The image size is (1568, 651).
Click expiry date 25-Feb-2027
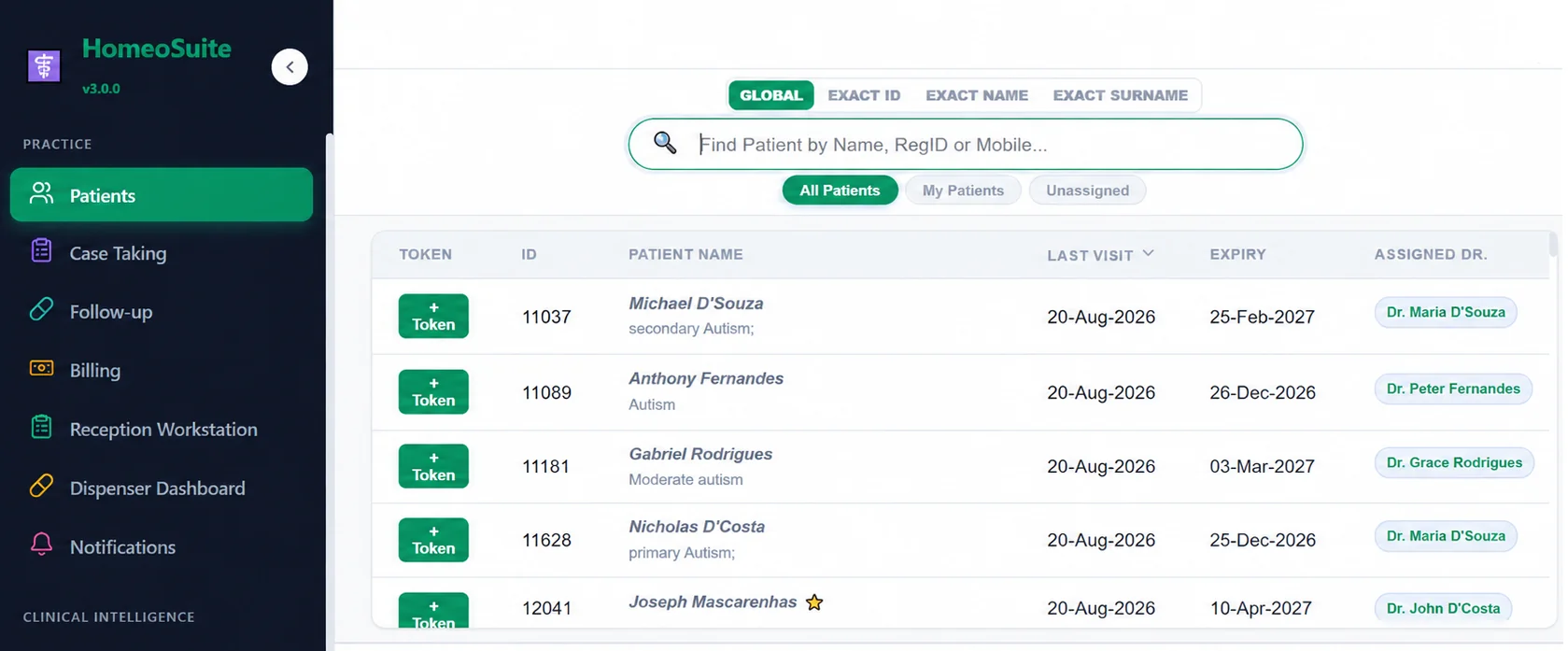(1262, 317)
